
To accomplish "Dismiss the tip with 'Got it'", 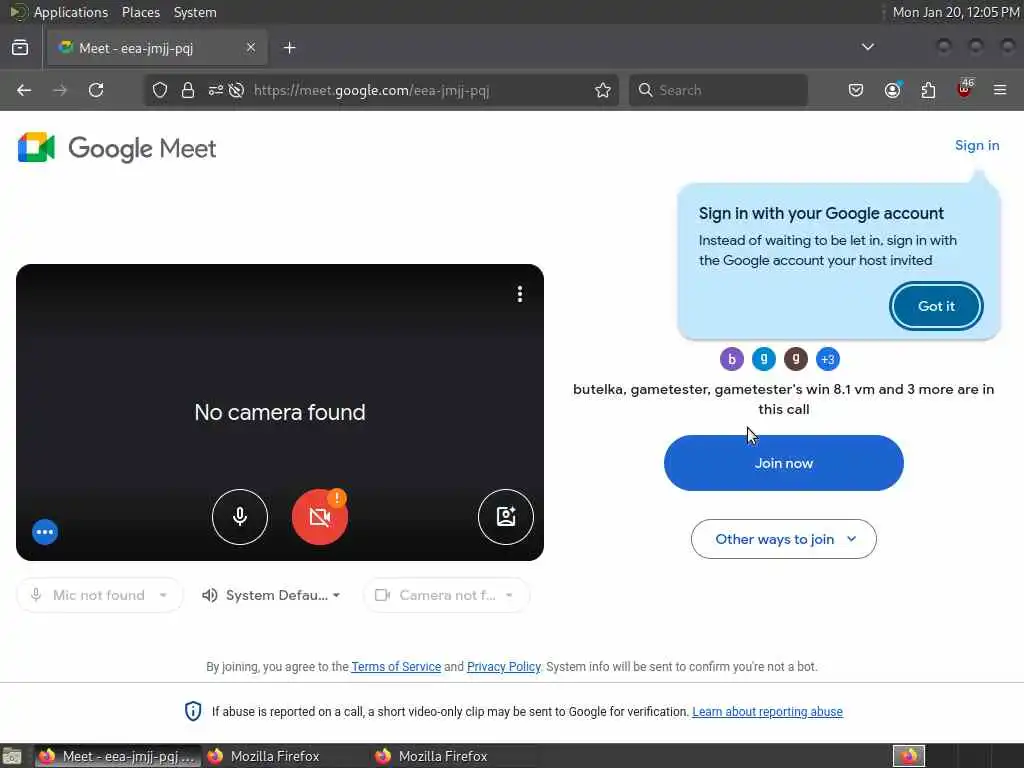I will point(936,306).
